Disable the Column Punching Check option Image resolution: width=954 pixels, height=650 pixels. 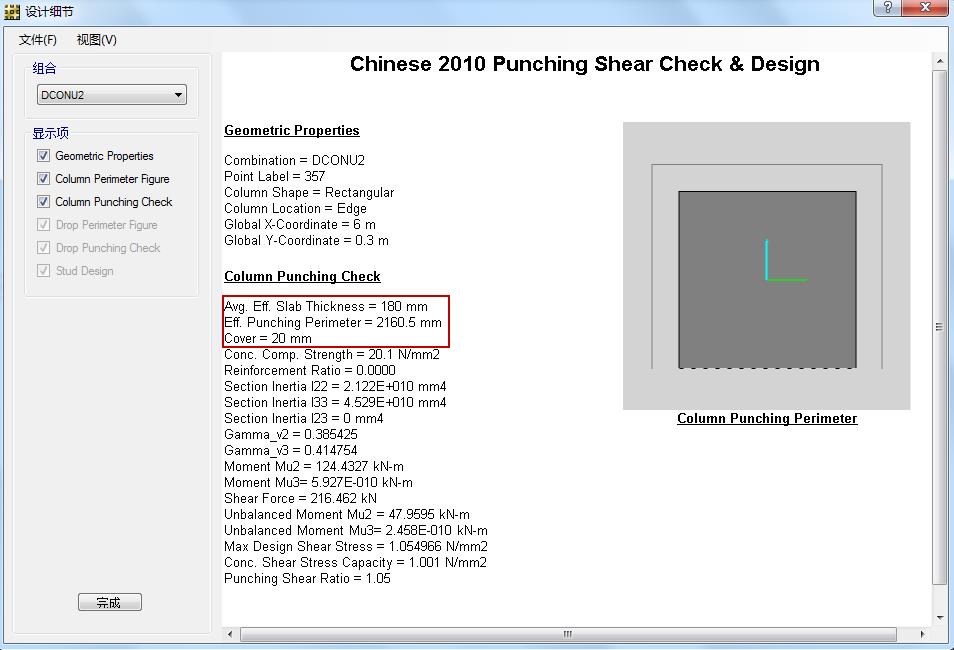coord(43,202)
